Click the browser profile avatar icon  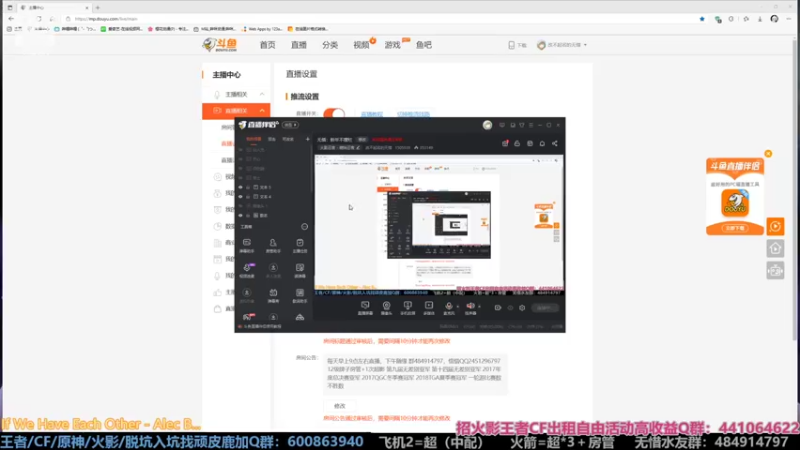[x=774, y=19]
